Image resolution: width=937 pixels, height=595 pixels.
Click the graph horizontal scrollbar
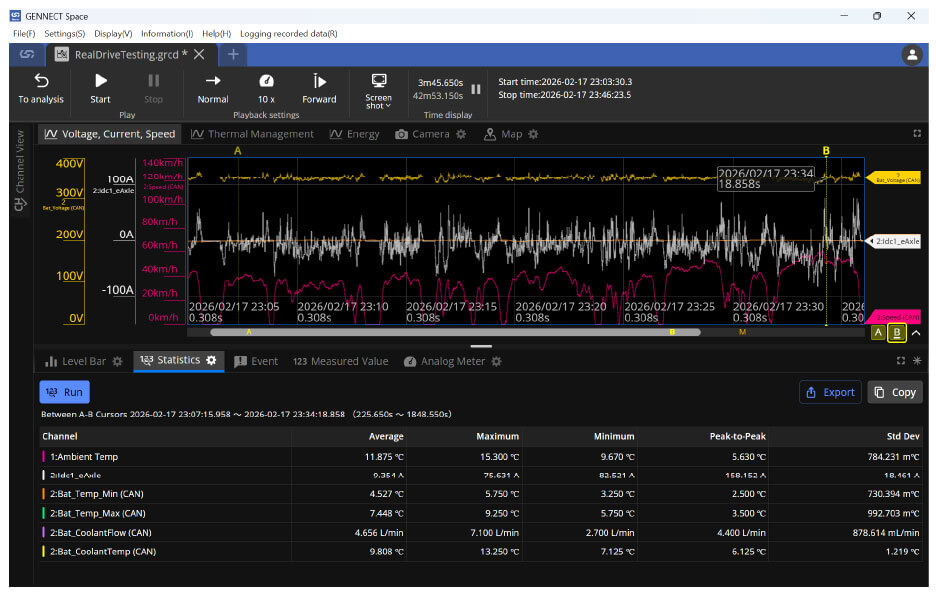(x=455, y=332)
